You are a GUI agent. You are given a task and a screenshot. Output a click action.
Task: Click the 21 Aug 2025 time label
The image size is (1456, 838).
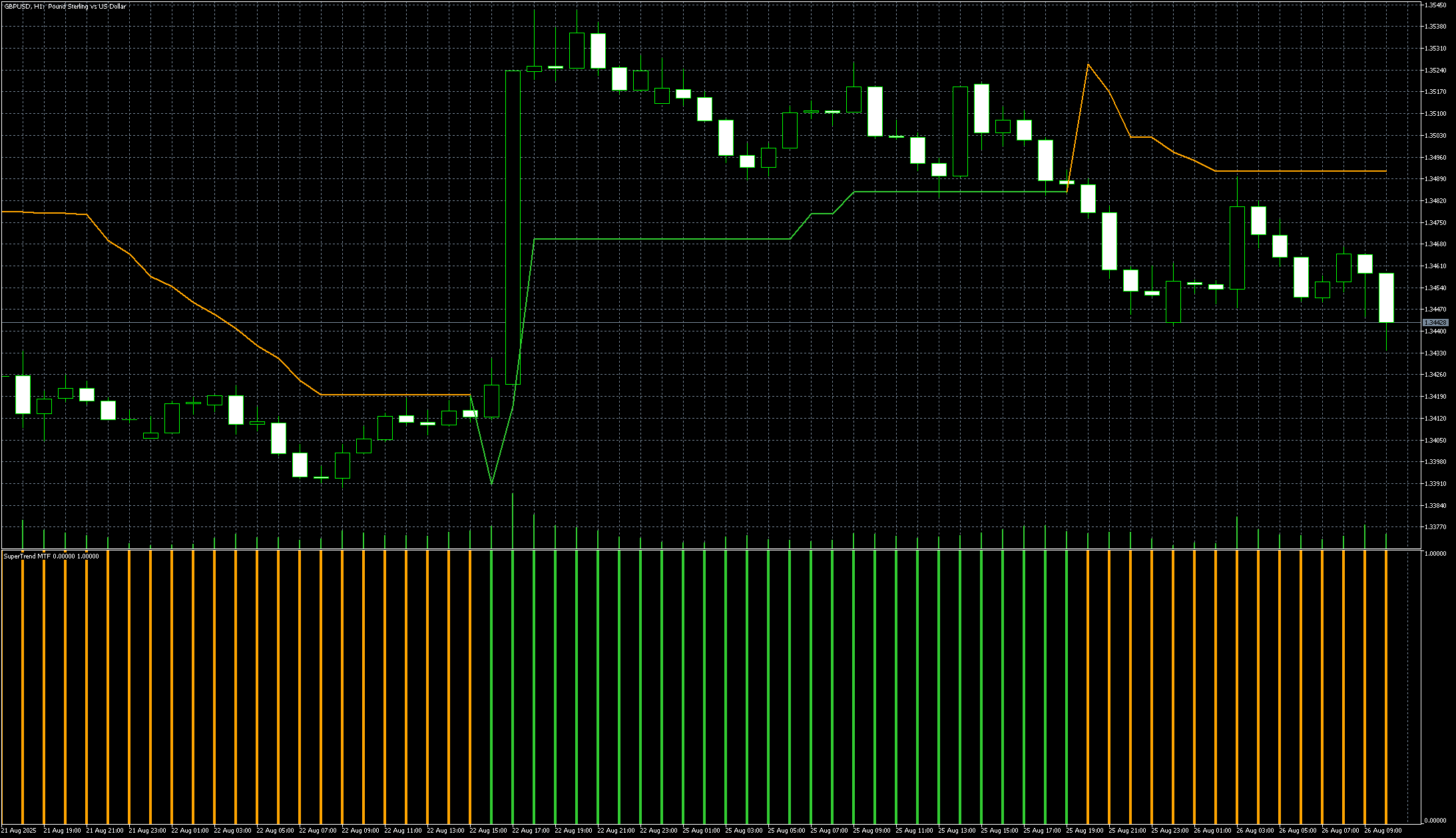19,831
